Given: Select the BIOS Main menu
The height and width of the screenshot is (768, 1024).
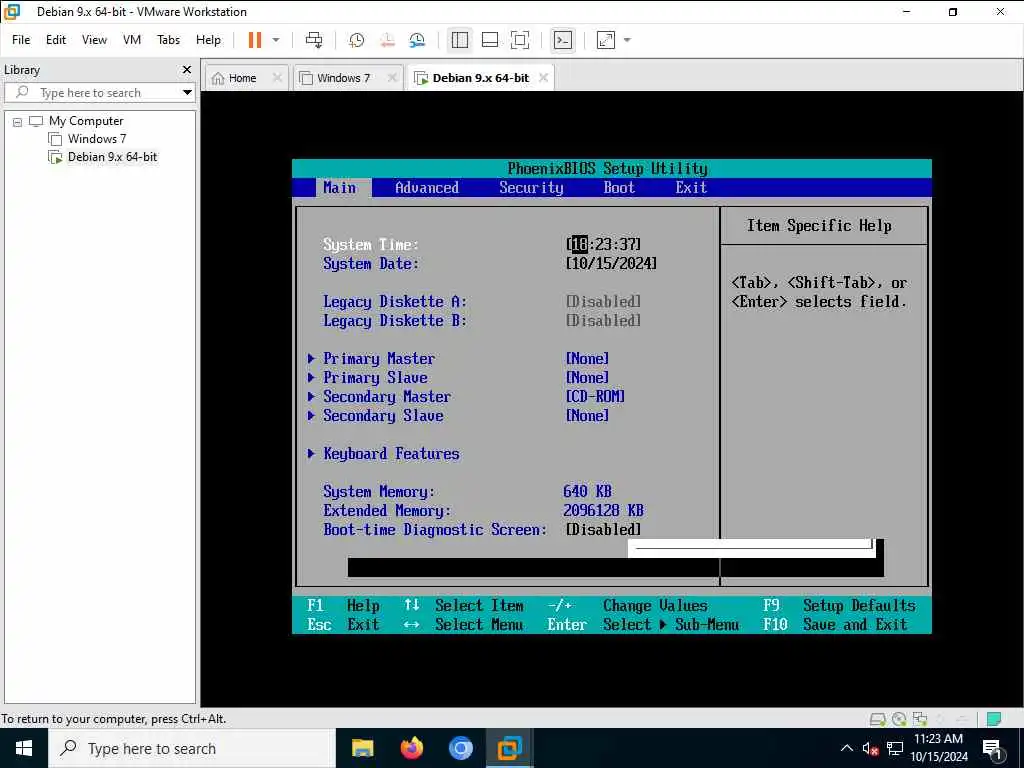Looking at the screenshot, I should click(340, 188).
